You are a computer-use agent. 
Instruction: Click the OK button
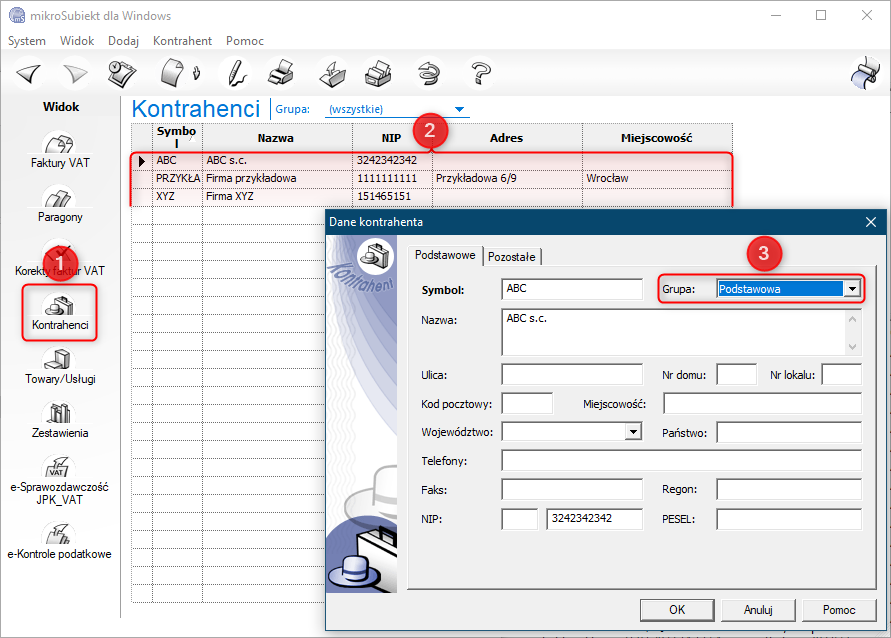(x=677, y=609)
